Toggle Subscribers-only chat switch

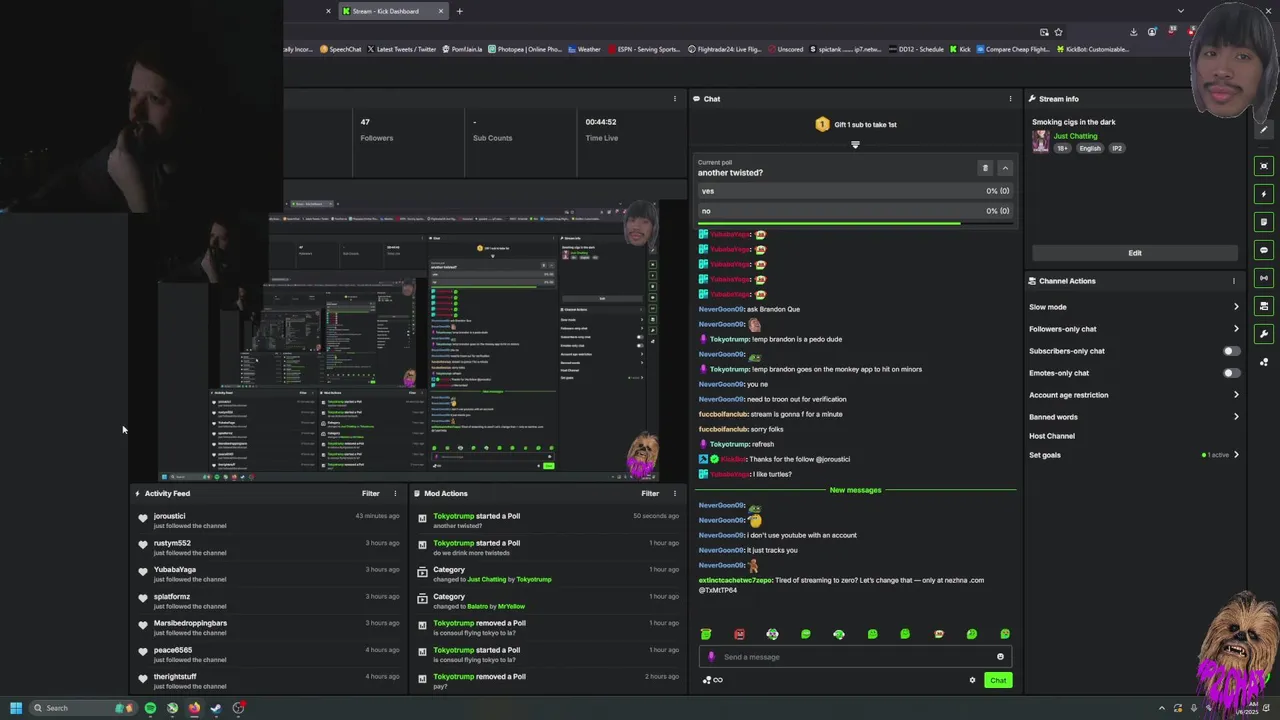click(1232, 351)
